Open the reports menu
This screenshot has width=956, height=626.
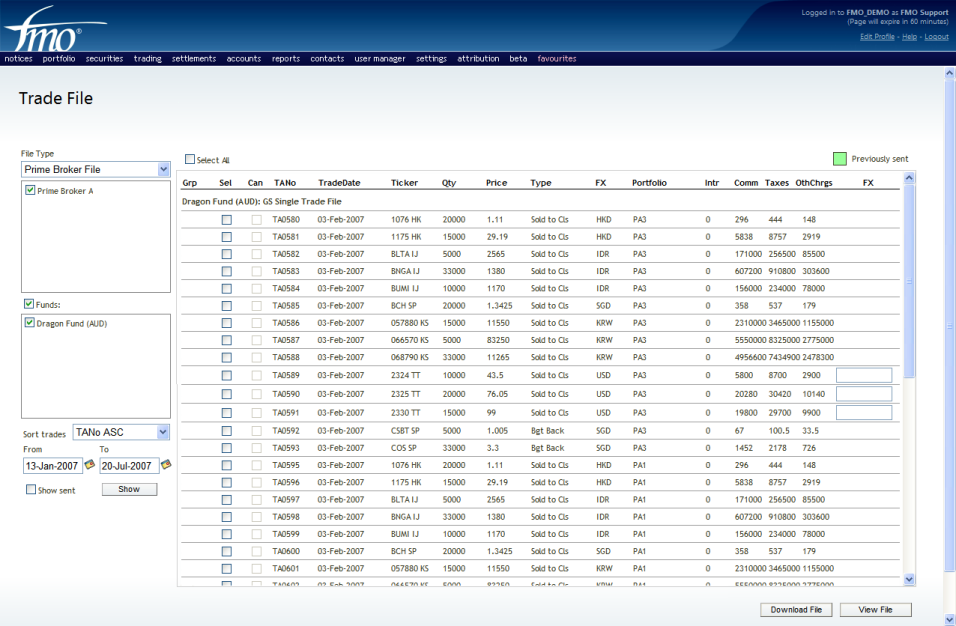point(286,59)
